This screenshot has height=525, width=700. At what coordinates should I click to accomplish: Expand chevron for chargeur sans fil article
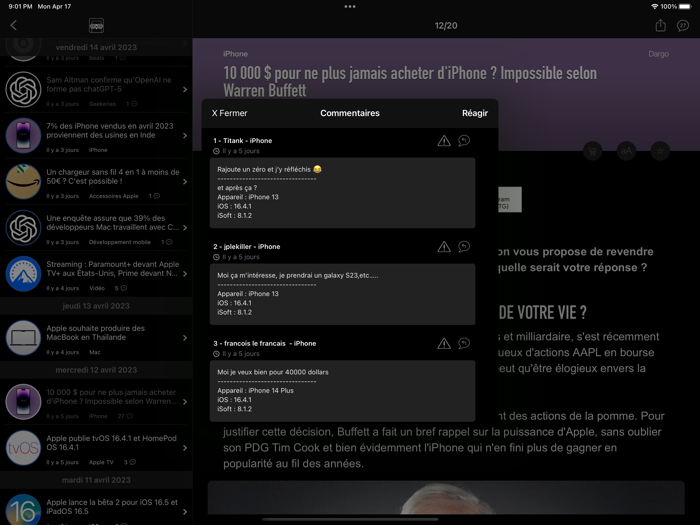click(185, 182)
